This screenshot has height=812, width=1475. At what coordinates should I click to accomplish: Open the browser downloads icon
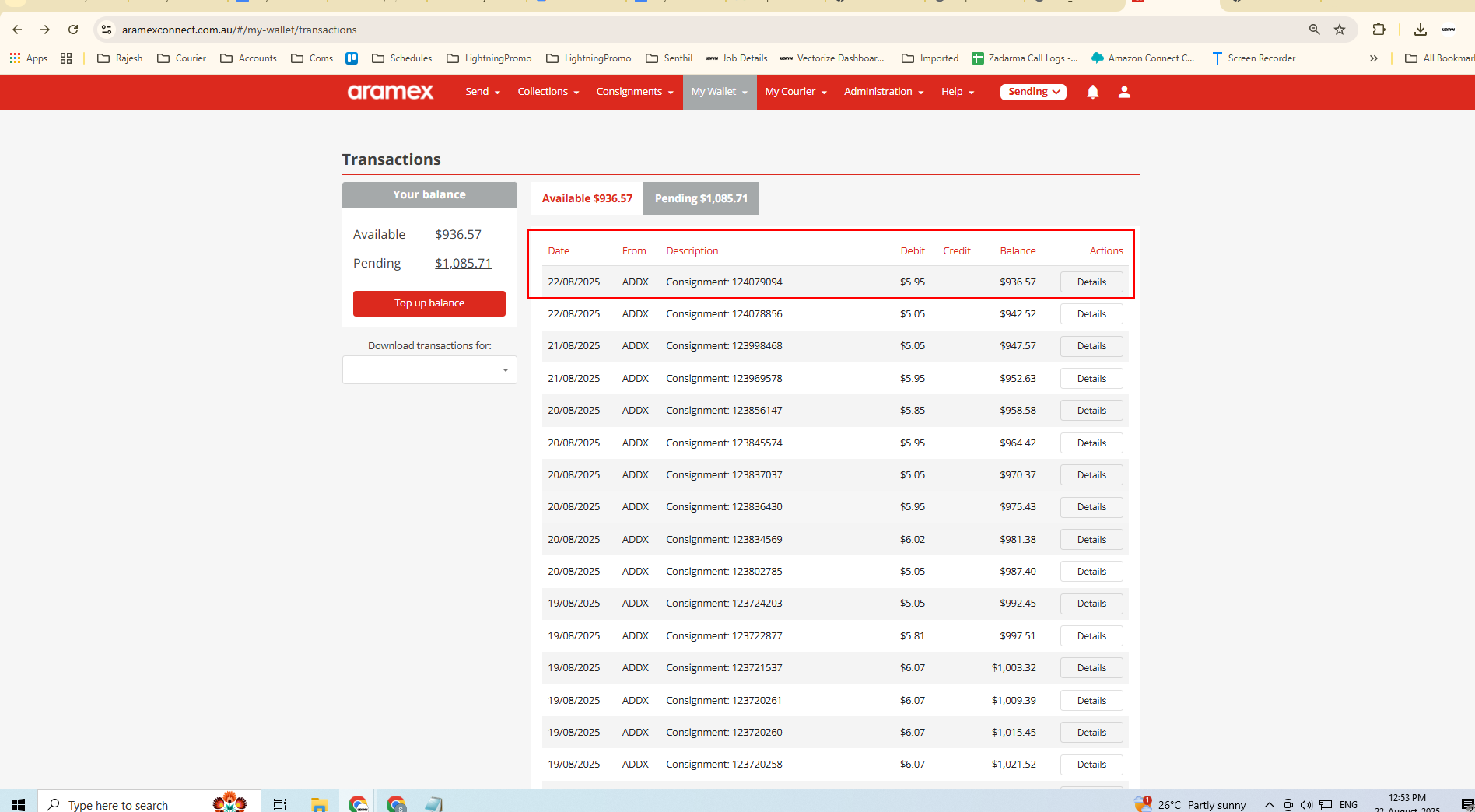click(x=1421, y=30)
